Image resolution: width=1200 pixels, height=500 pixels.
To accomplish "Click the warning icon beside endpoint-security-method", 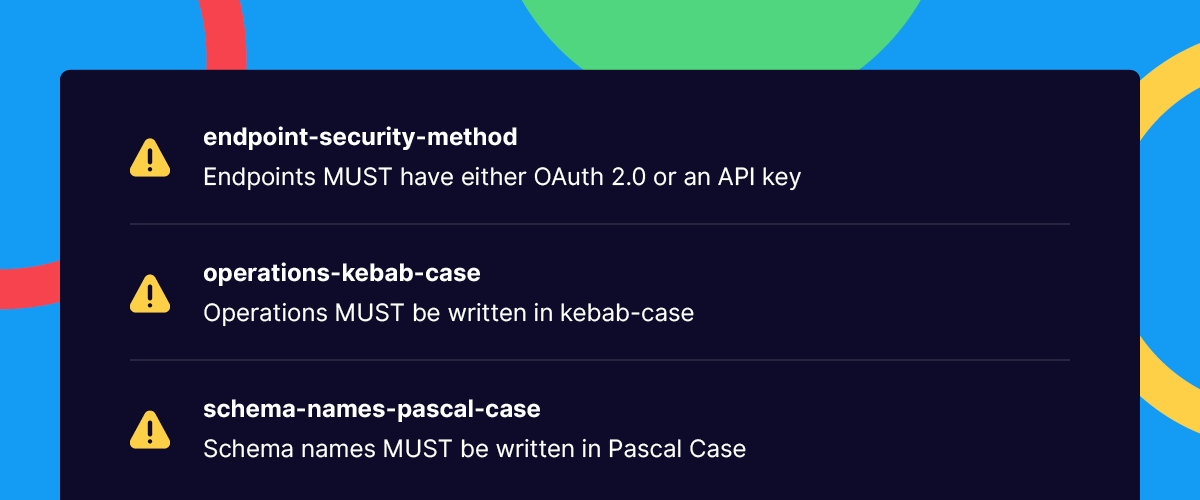I will pos(150,157).
